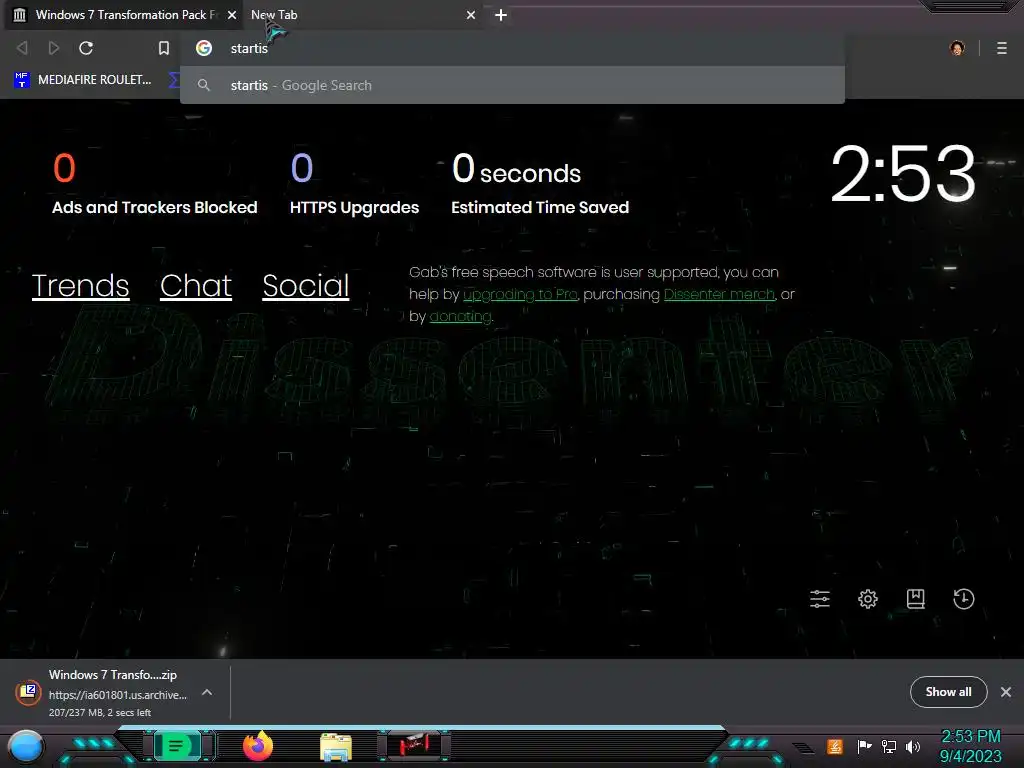The image size is (1024, 768).
Task: Go forward with the forward arrow
Action: point(54,48)
